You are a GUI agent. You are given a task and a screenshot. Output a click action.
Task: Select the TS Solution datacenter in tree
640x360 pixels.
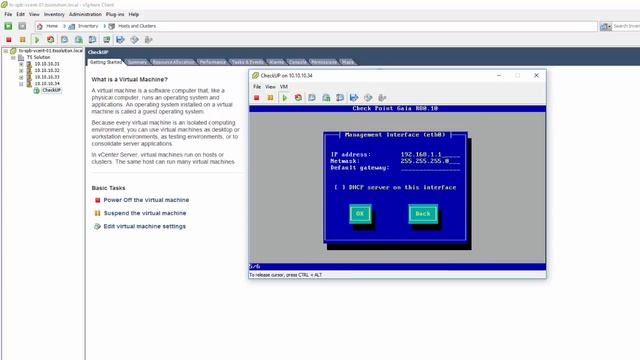38,58
